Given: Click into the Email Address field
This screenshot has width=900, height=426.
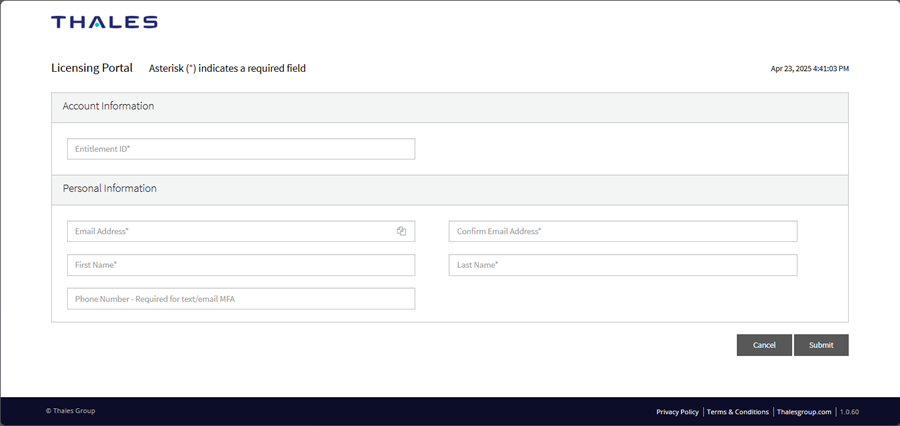Looking at the screenshot, I should coord(230,231).
